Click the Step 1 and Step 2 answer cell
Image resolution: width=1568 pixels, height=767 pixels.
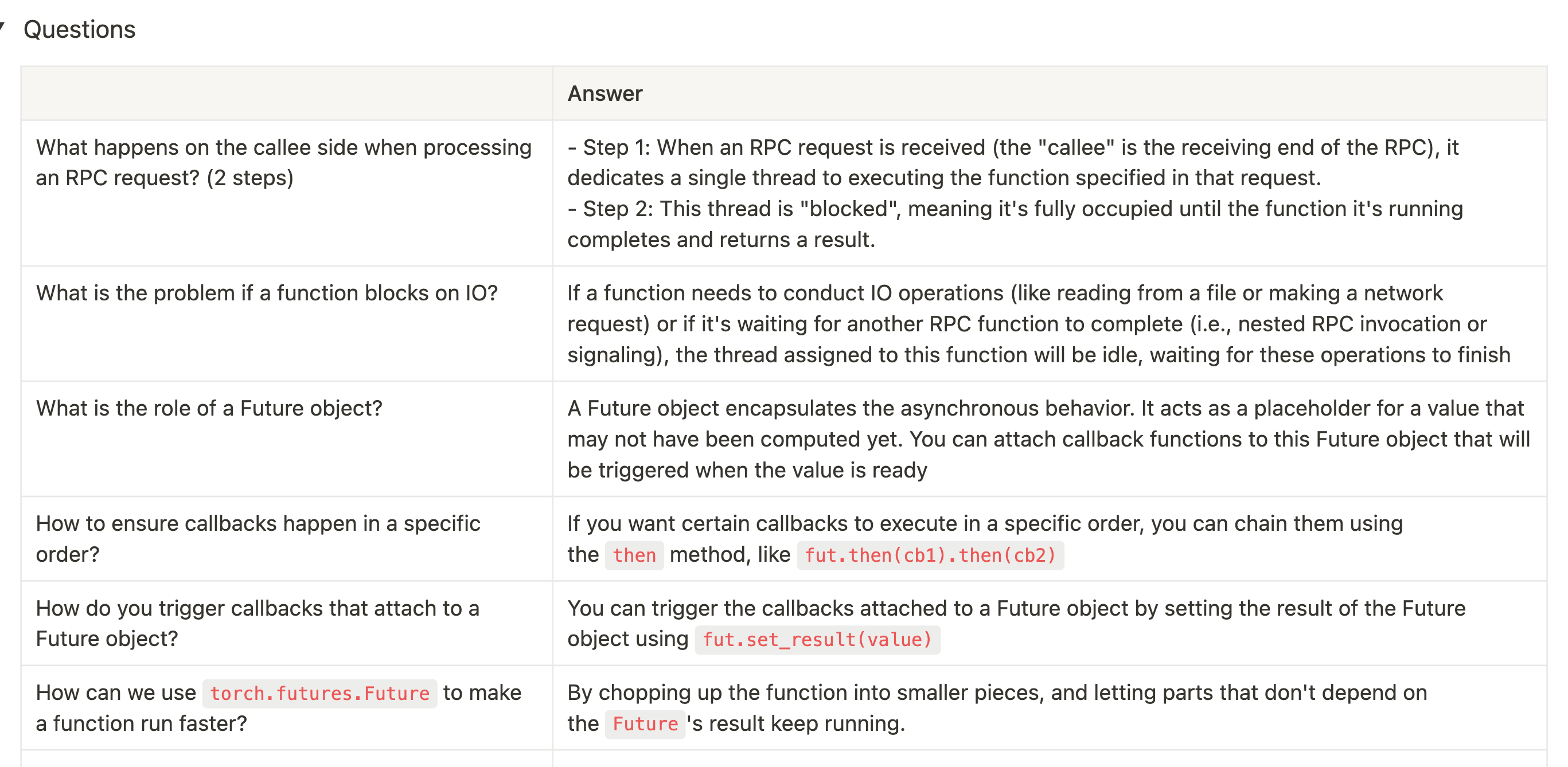point(1050,193)
